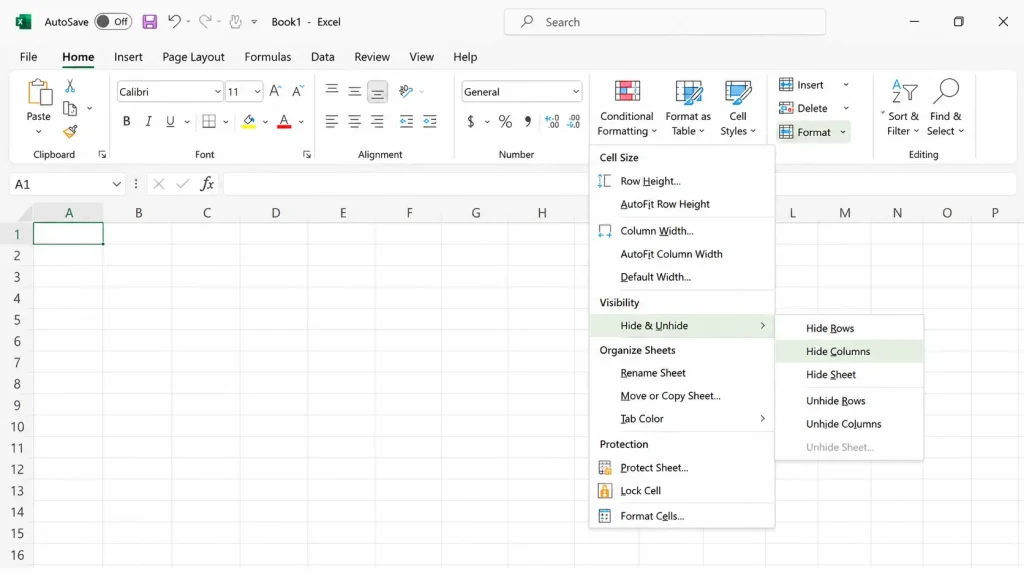The image size is (1024, 576).
Task: Select Hide Sheet from submenu
Action: pyautogui.click(x=849, y=375)
